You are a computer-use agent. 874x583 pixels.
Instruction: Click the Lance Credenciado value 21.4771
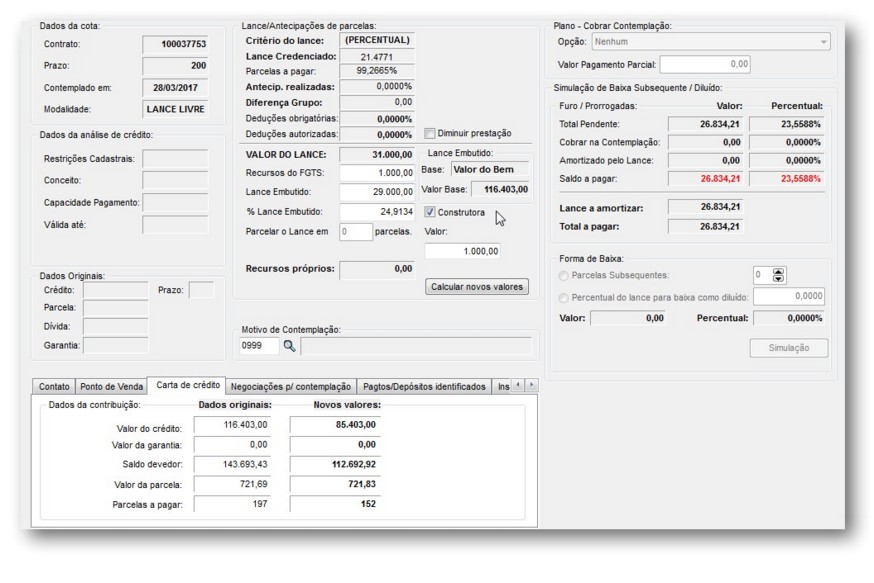(x=377, y=56)
